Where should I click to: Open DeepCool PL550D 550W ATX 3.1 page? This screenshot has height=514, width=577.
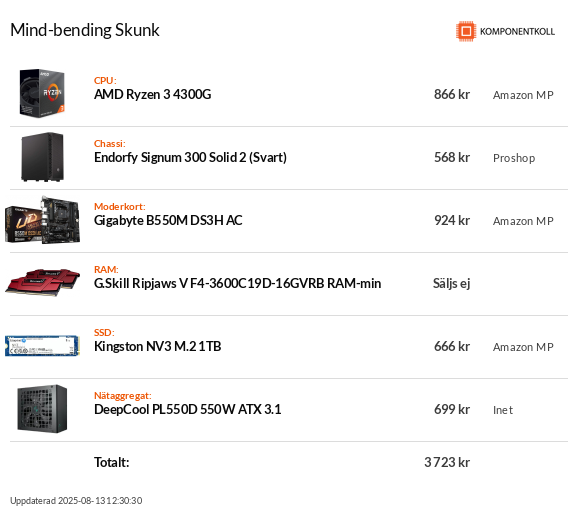tap(188, 410)
